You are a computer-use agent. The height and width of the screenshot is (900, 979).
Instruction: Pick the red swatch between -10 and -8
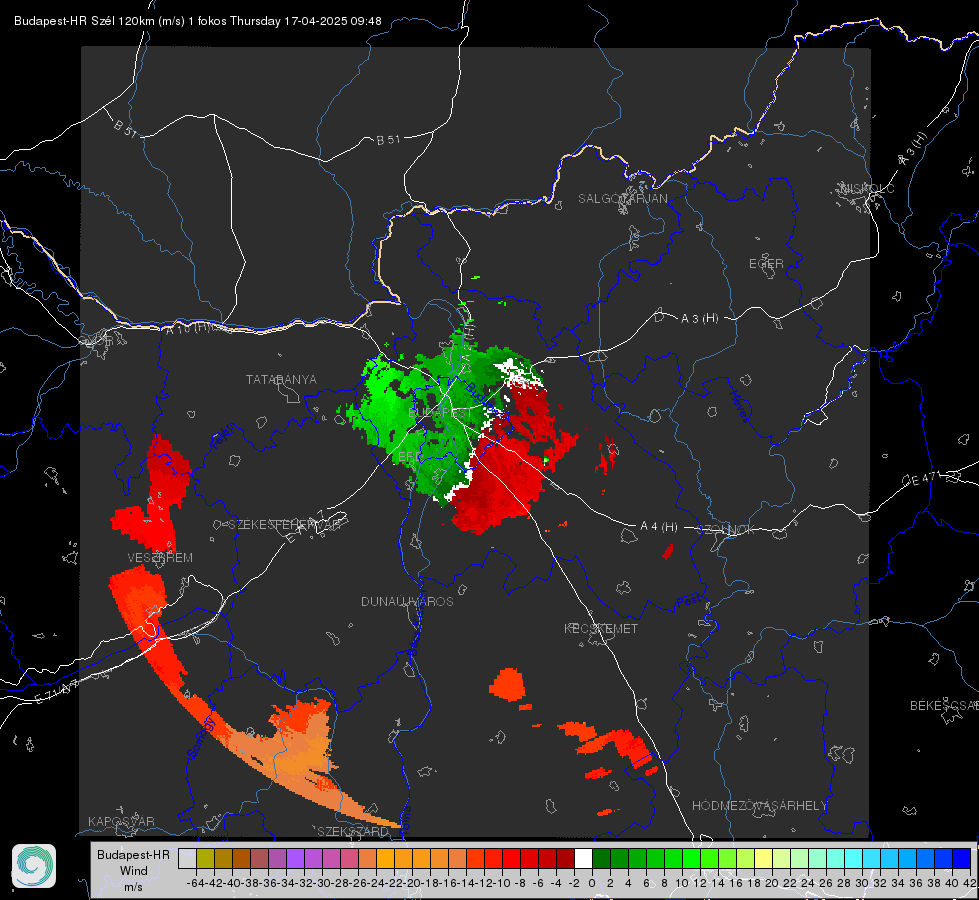pos(511,859)
